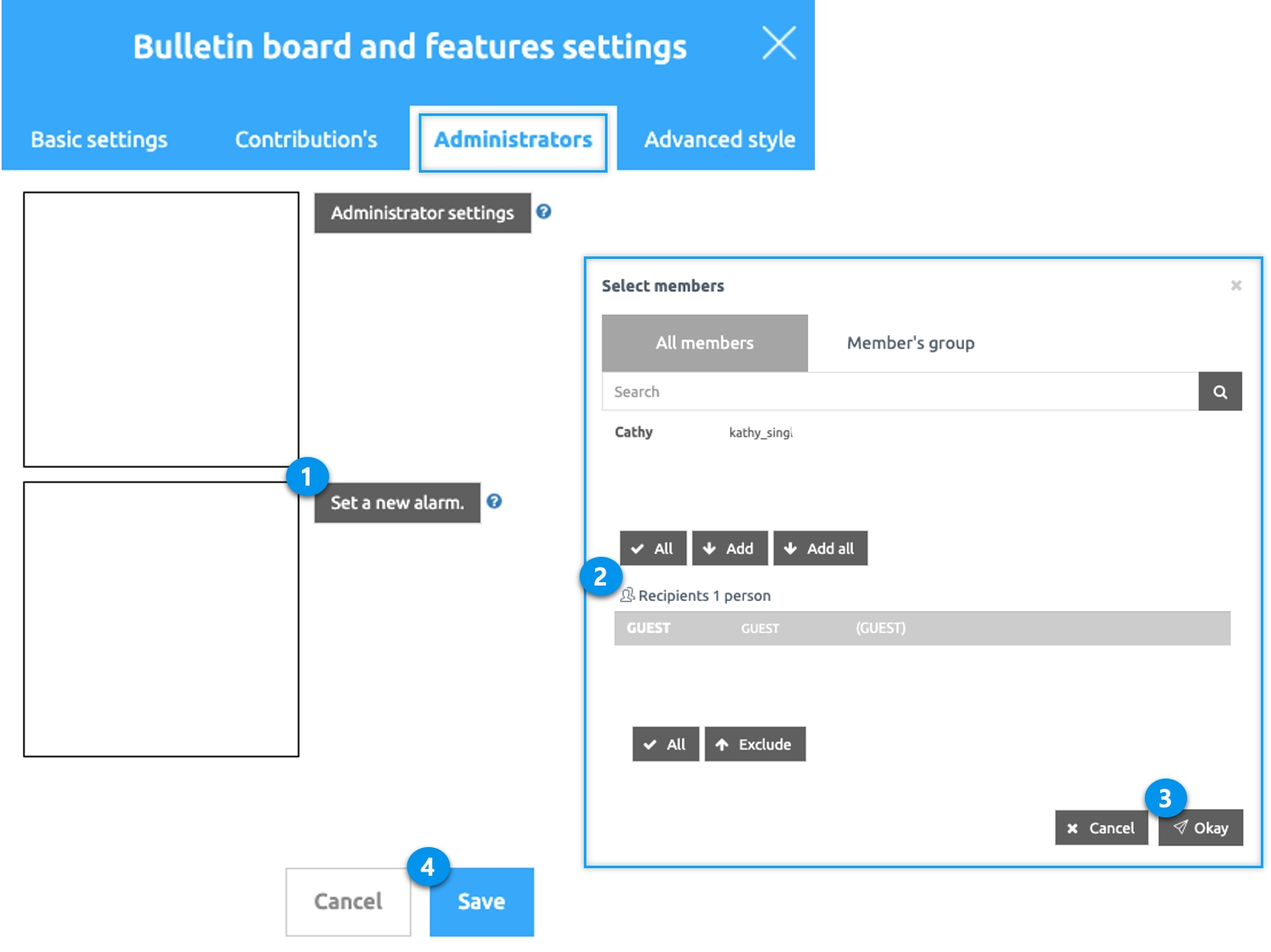Screen dimensions: 1271x952
Task: Close the Bulletin board settings dialog
Action: [x=779, y=42]
